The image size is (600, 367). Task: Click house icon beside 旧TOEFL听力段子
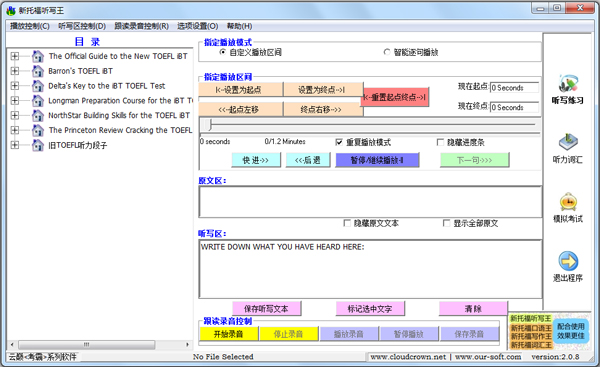click(x=38, y=145)
